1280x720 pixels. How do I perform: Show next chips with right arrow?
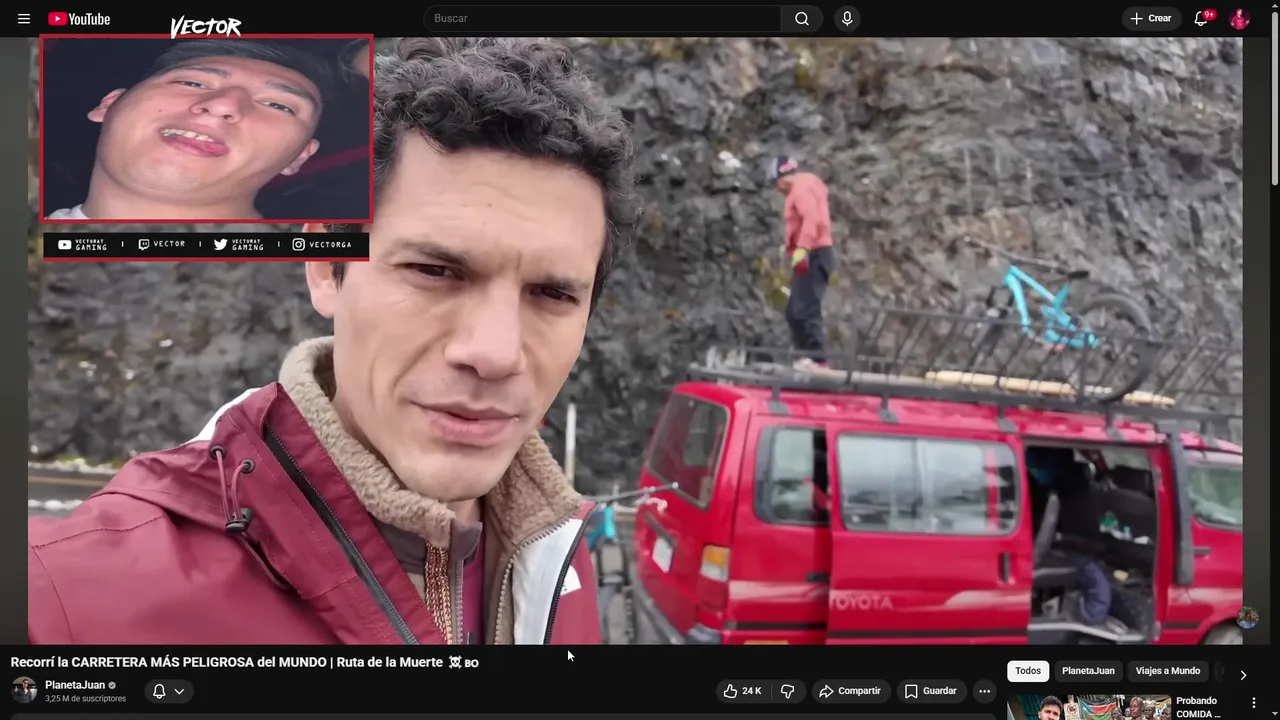pos(1243,674)
